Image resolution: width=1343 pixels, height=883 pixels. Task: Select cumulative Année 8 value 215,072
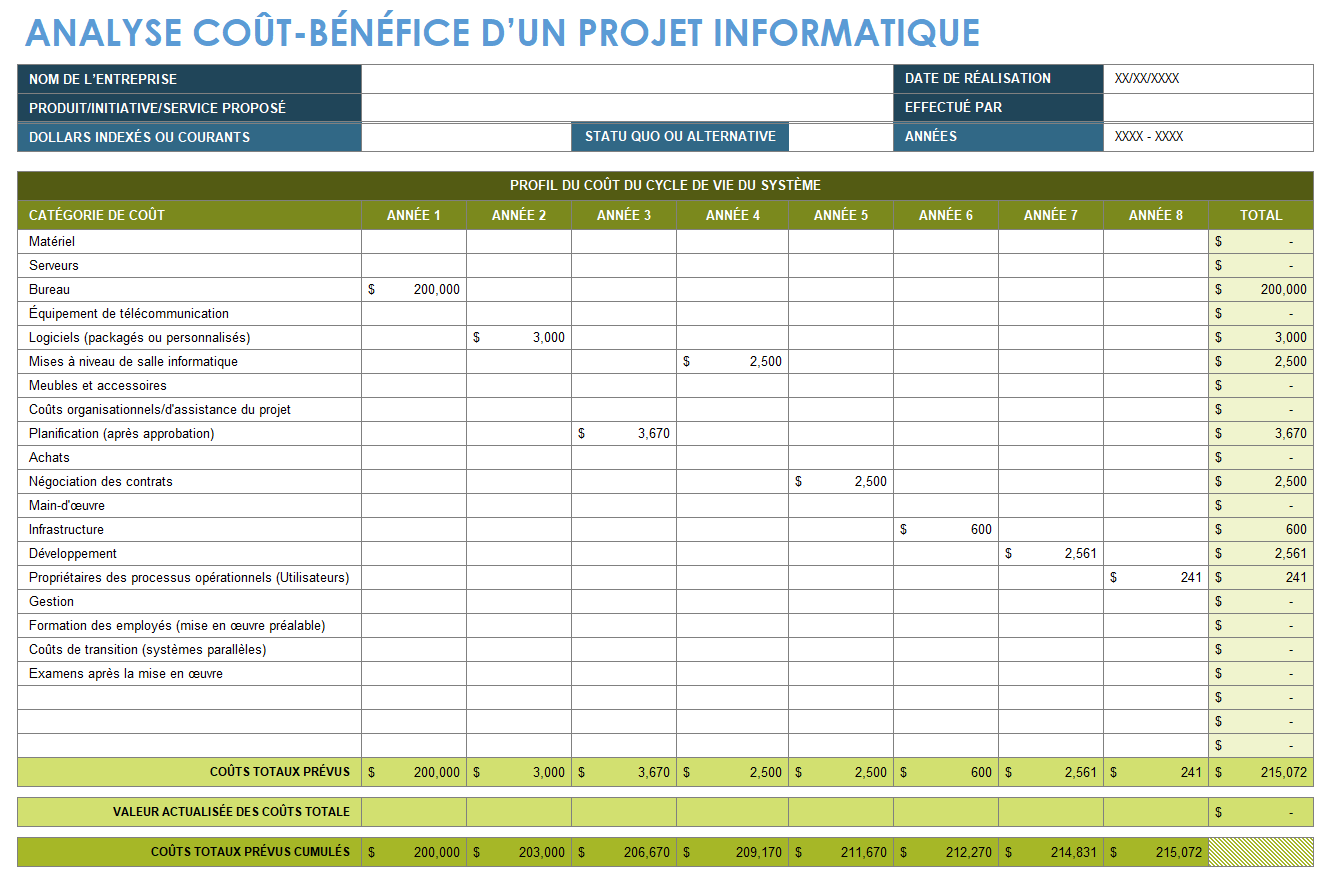click(x=1156, y=852)
